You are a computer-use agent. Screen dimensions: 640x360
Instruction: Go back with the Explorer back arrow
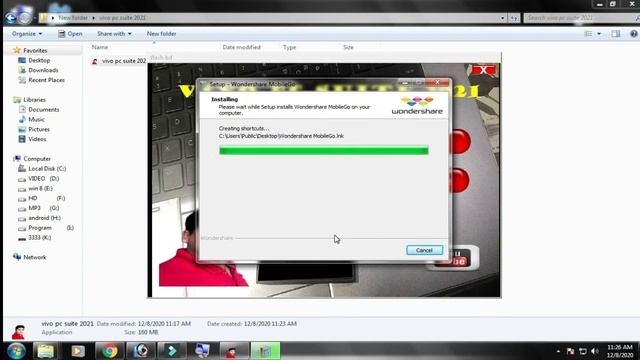[x=11, y=18]
